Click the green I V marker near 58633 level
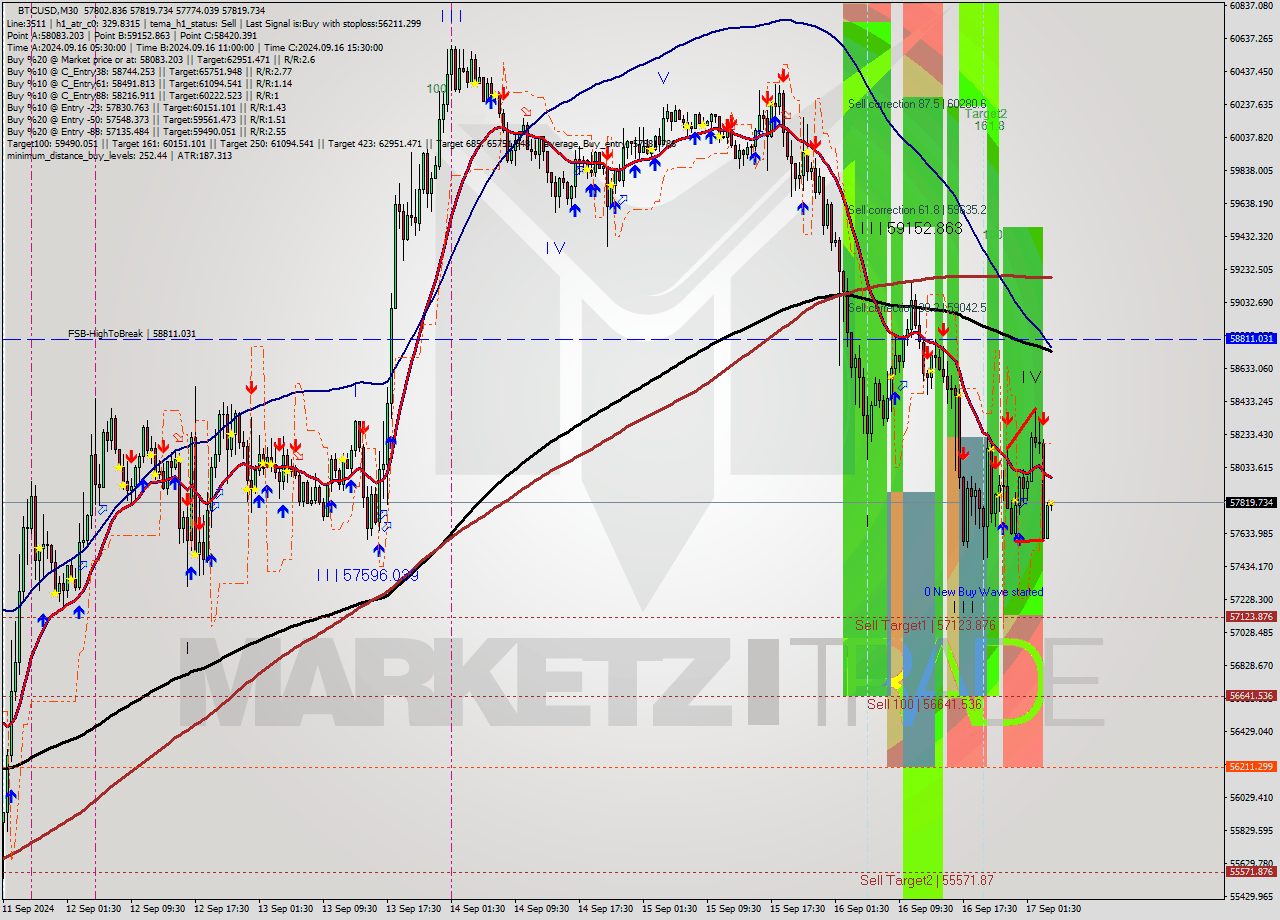The image size is (1280, 920). (x=1031, y=377)
